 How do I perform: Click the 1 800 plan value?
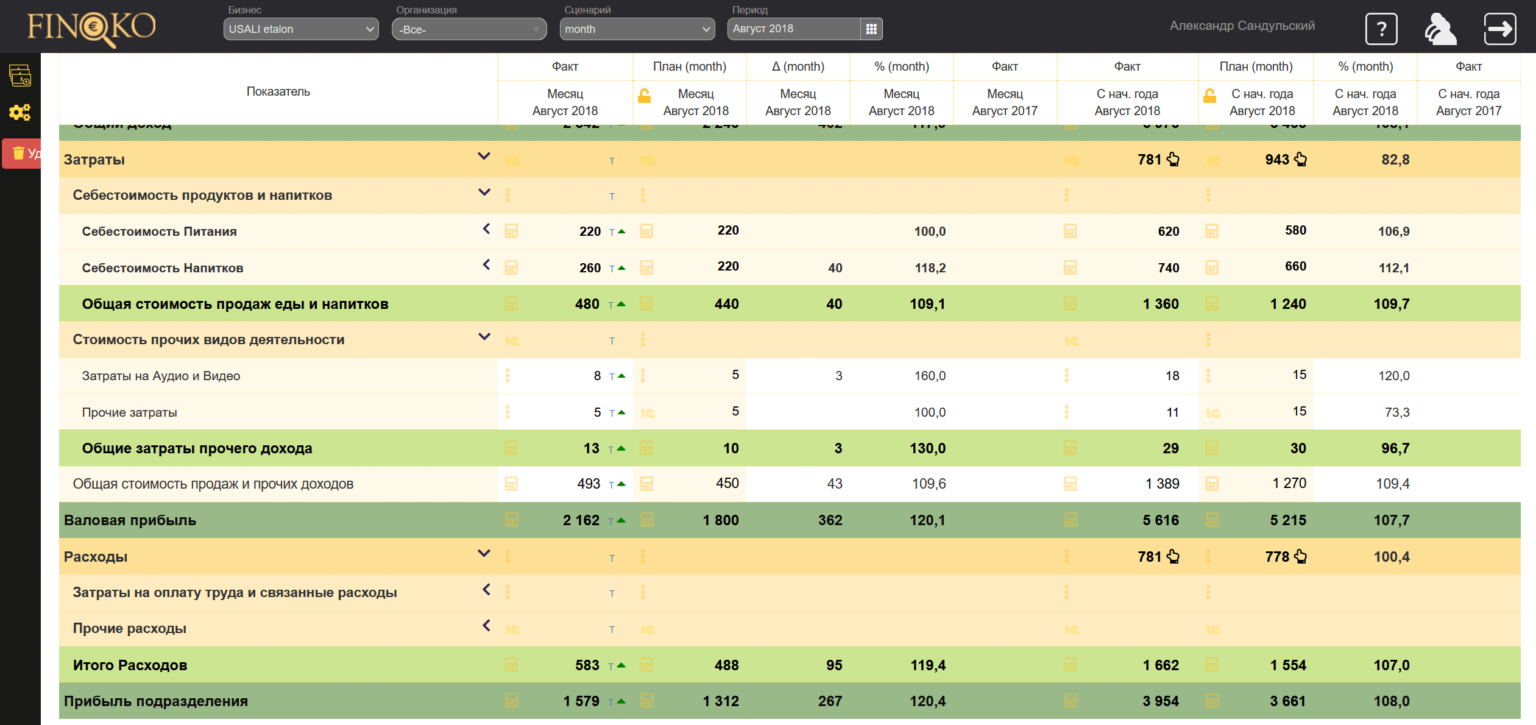pos(721,520)
